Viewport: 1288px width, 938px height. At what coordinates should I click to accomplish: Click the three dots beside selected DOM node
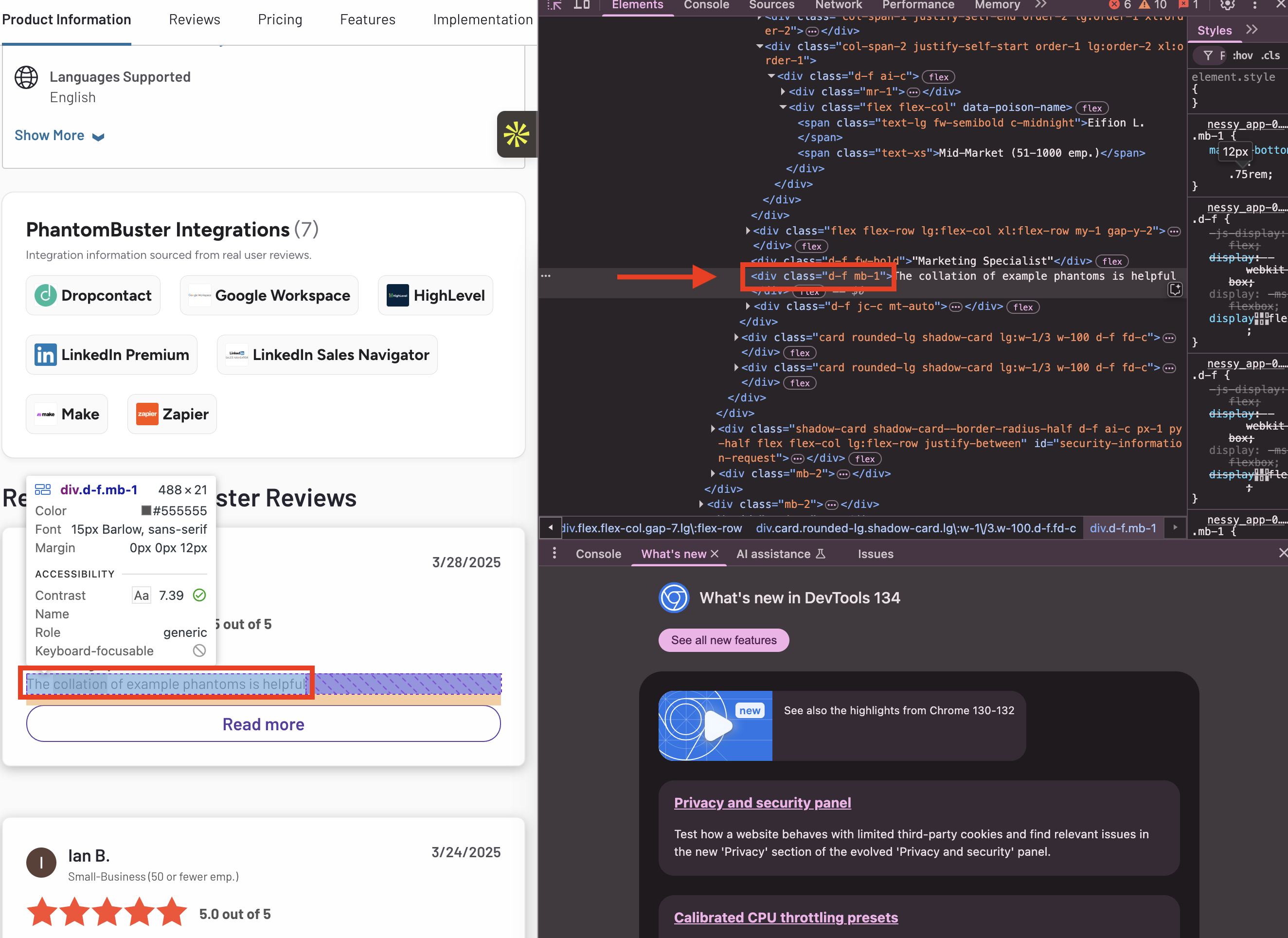pos(546,276)
